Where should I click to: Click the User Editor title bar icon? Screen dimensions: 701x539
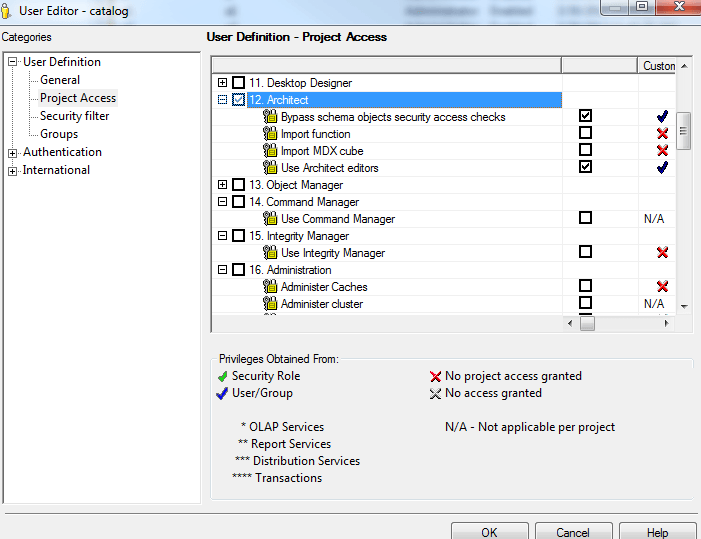(6, 11)
